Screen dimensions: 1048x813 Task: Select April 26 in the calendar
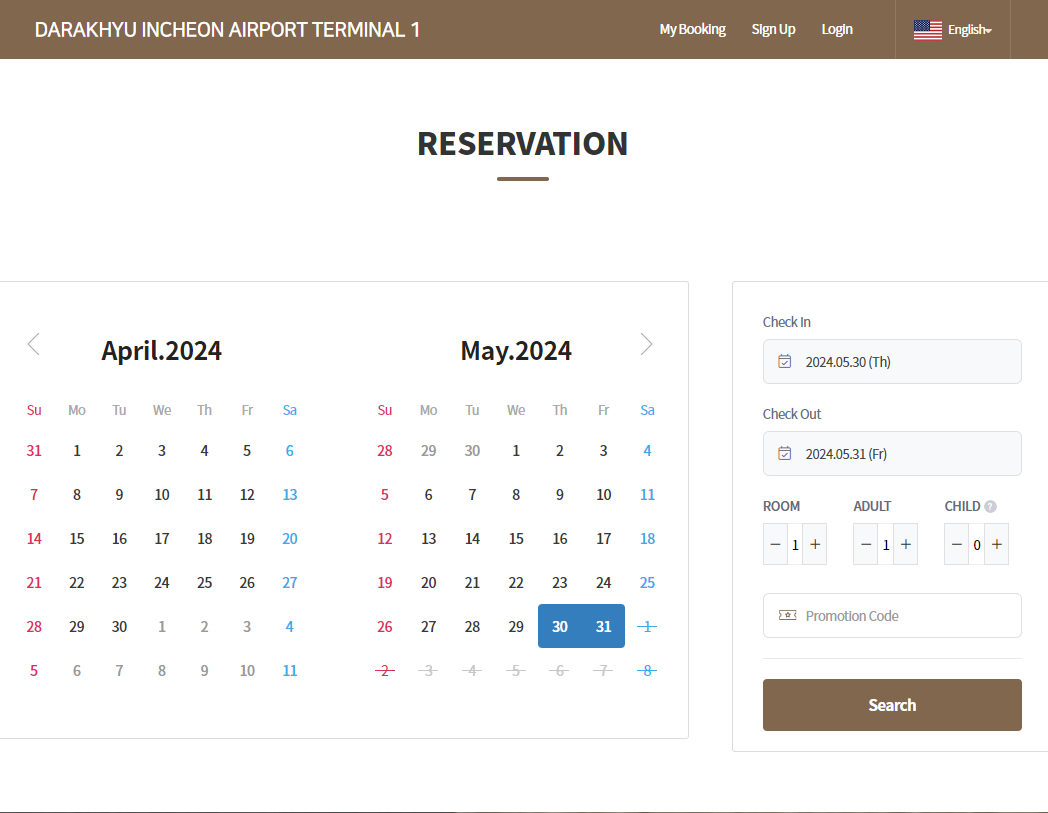click(x=247, y=583)
